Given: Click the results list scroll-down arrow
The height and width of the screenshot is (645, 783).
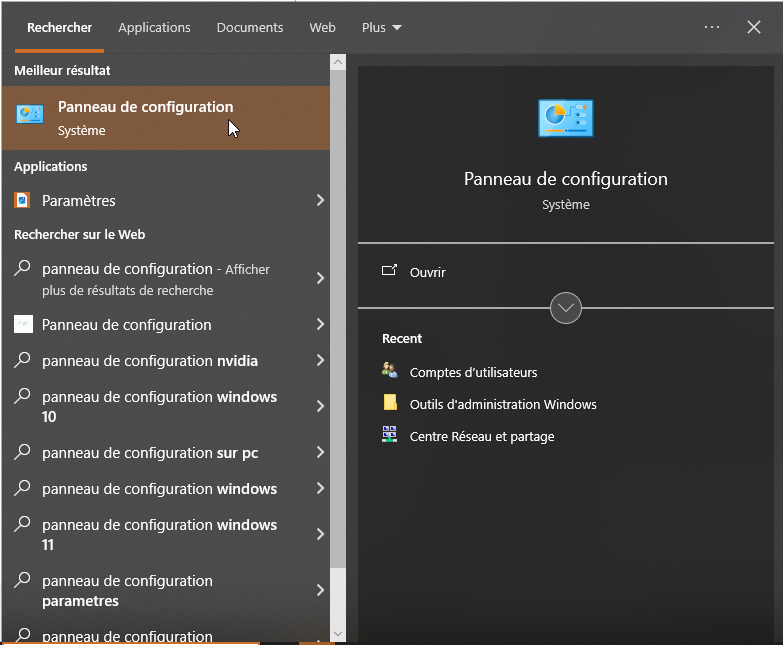Looking at the screenshot, I should point(337,634).
